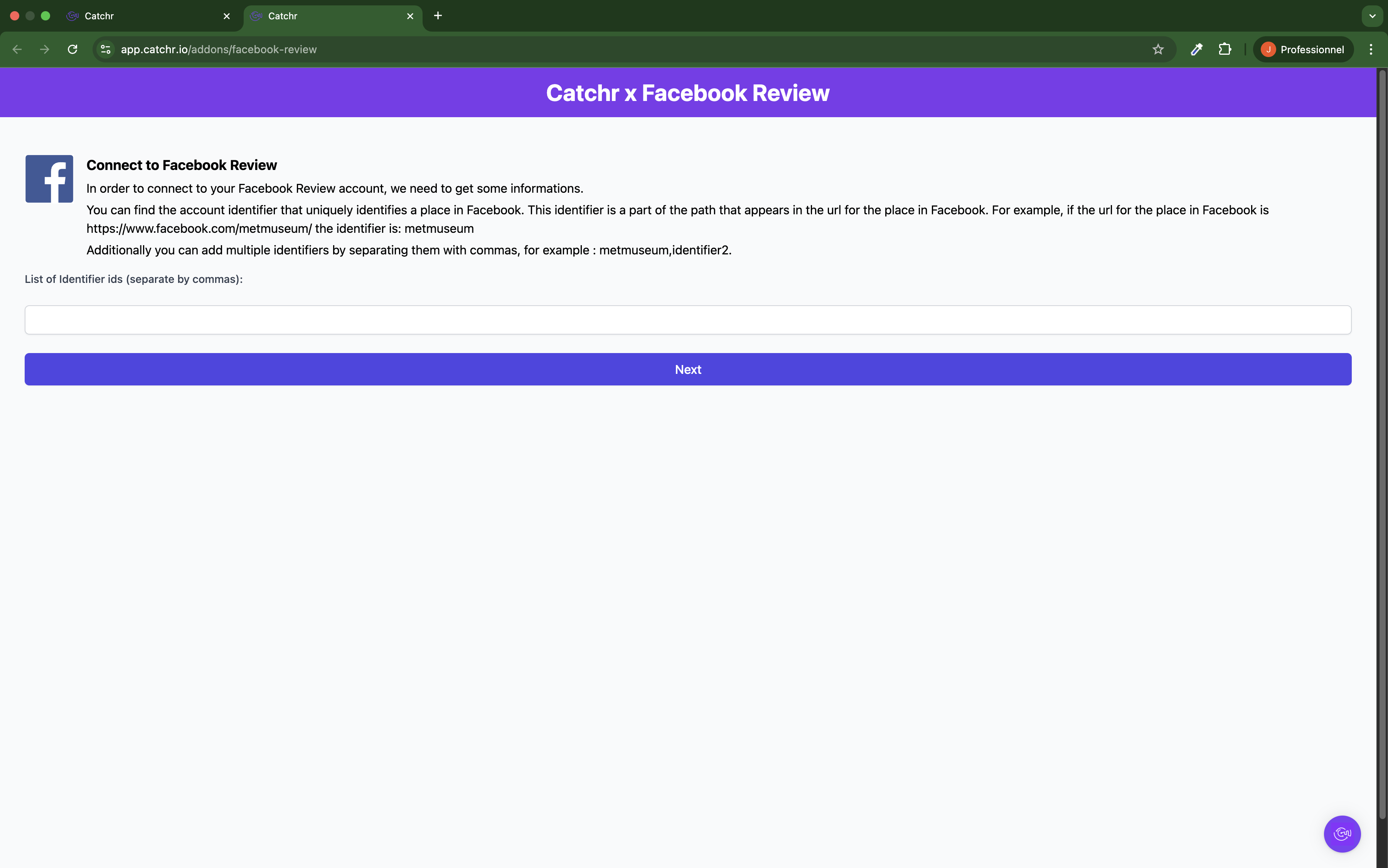Click the sentence starting 'Additionally you can add'
Image resolution: width=1388 pixels, height=868 pixels.
point(409,250)
